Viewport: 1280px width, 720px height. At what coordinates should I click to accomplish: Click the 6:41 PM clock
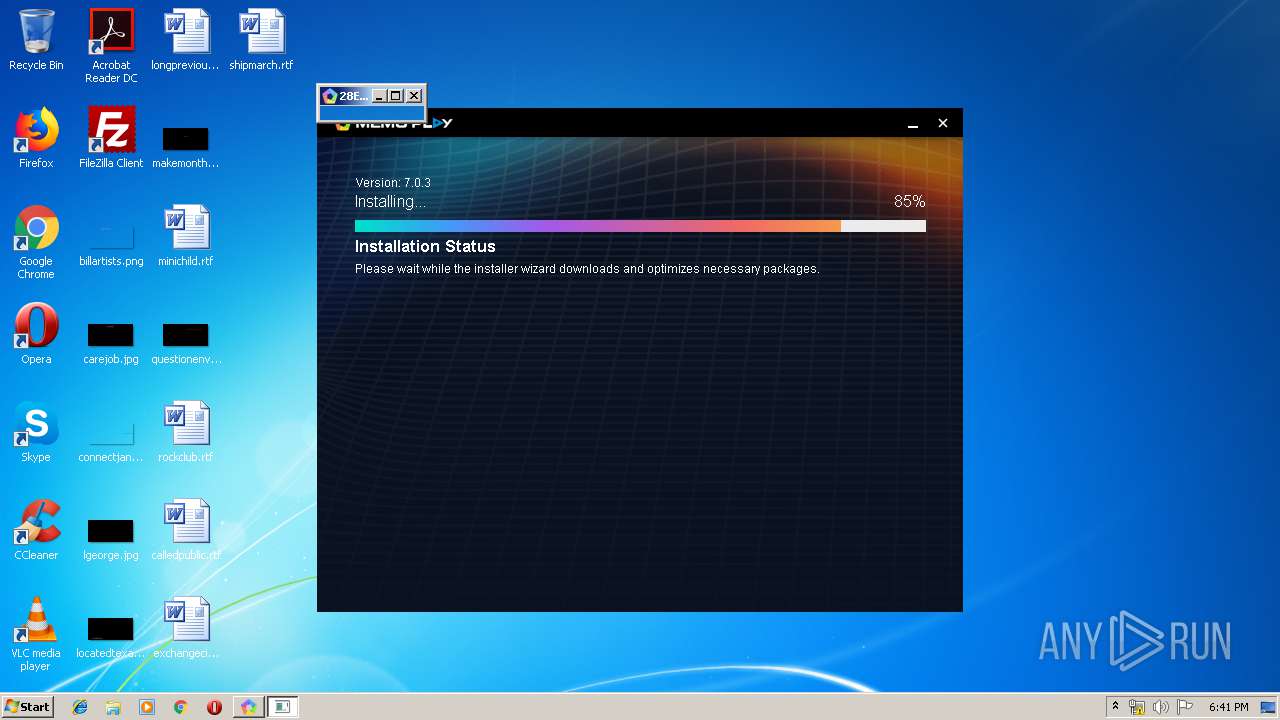[1228, 707]
